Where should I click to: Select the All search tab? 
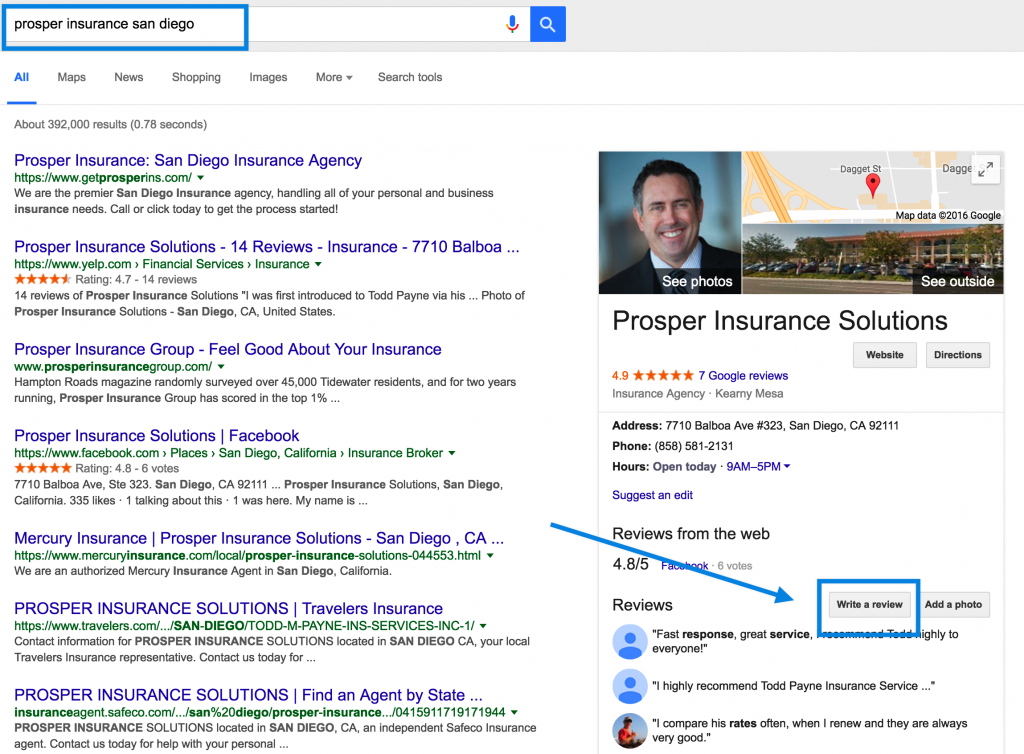click(22, 77)
